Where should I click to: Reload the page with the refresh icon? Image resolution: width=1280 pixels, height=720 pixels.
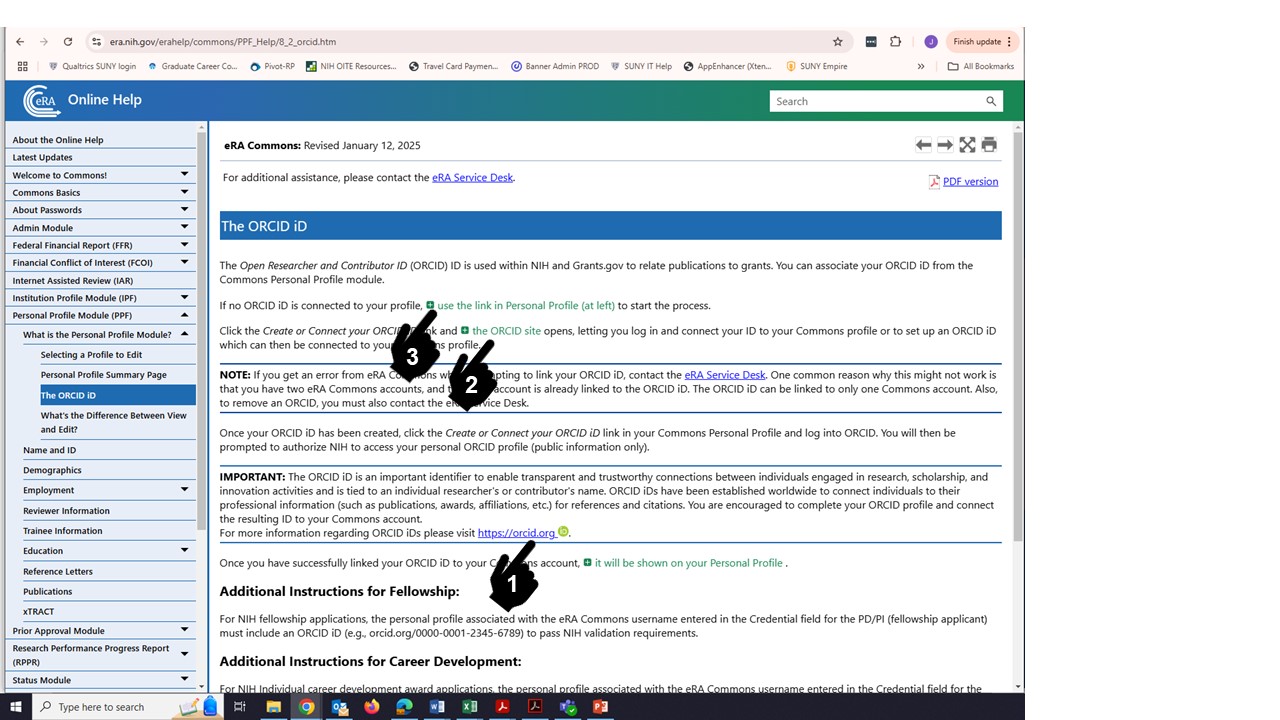(x=68, y=42)
